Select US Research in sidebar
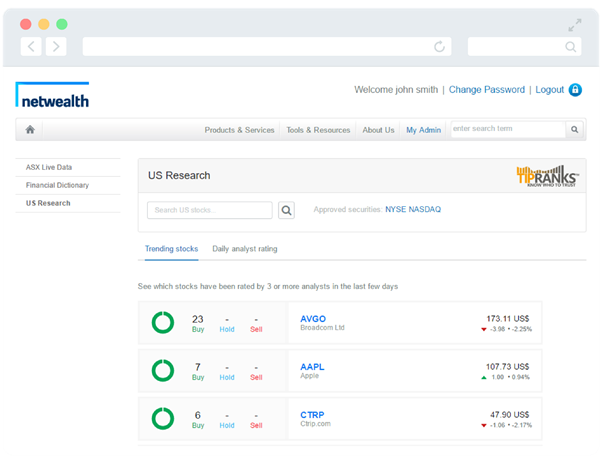 click(48, 203)
